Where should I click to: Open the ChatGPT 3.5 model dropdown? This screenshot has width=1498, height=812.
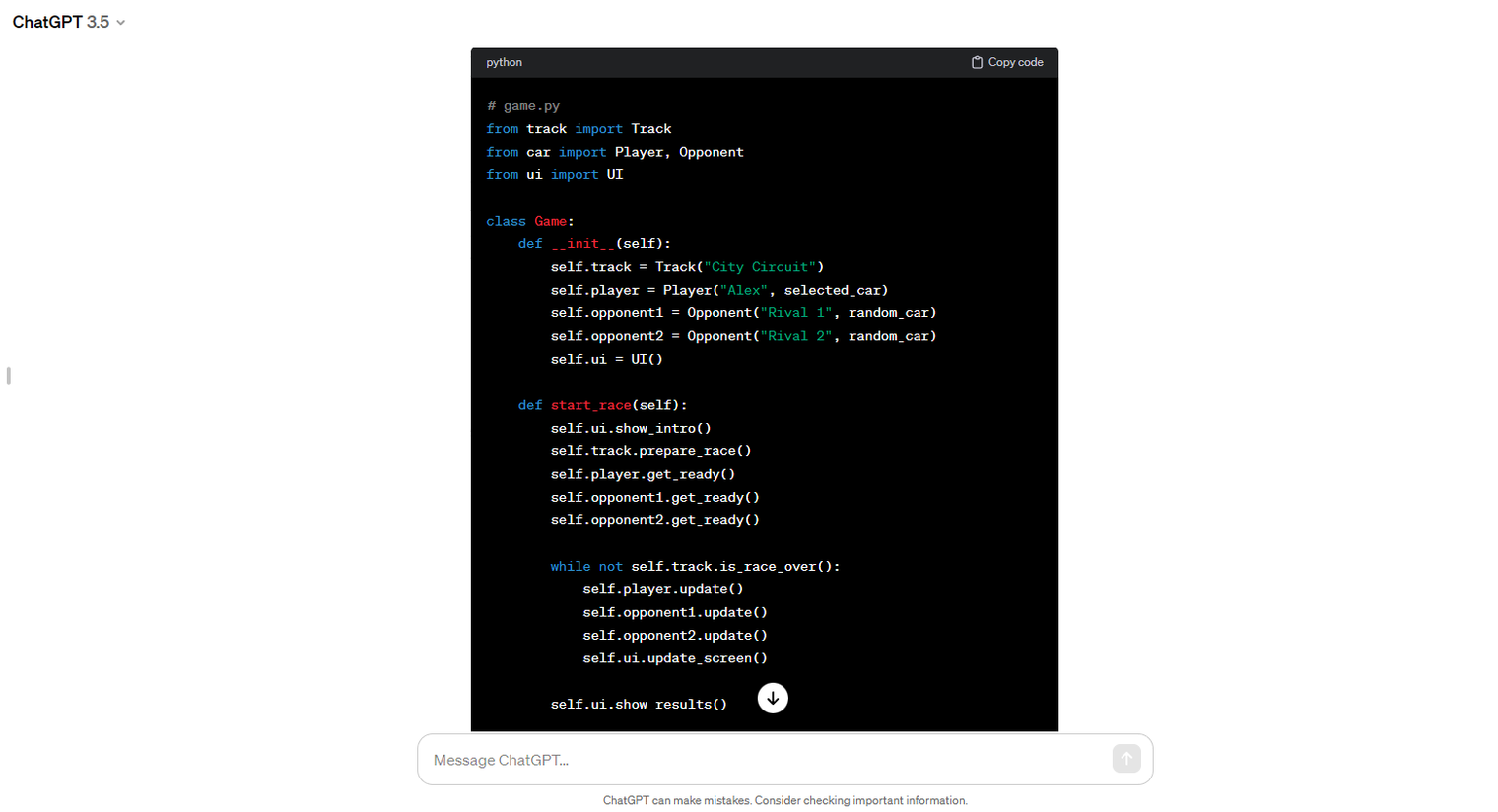pyautogui.click(x=68, y=22)
